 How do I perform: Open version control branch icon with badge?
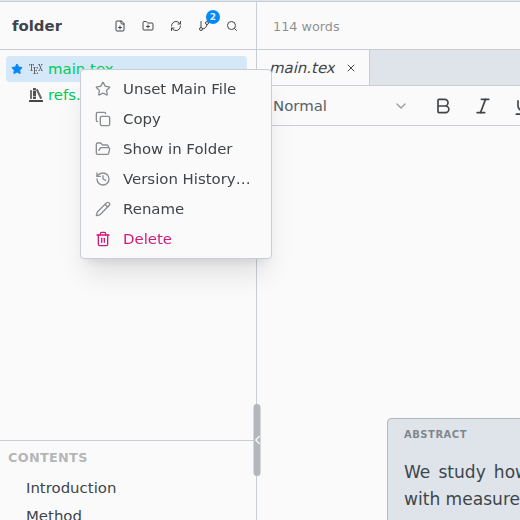(204, 26)
